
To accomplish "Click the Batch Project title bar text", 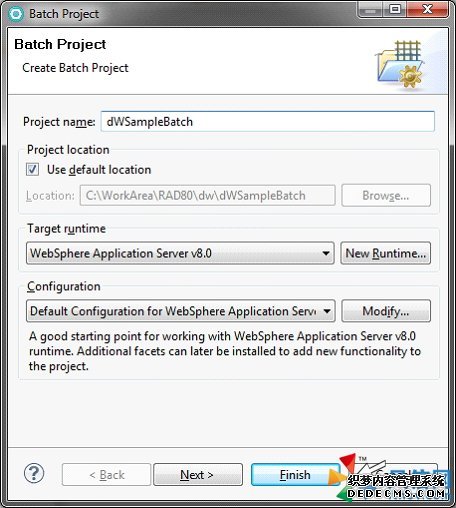I will [64, 14].
